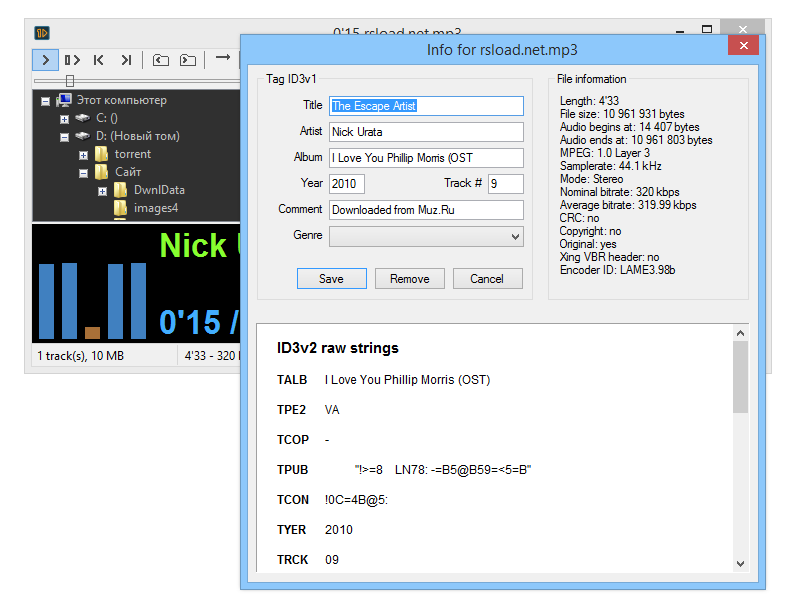
Task: Click the Track # field
Action: pyautogui.click(x=506, y=184)
